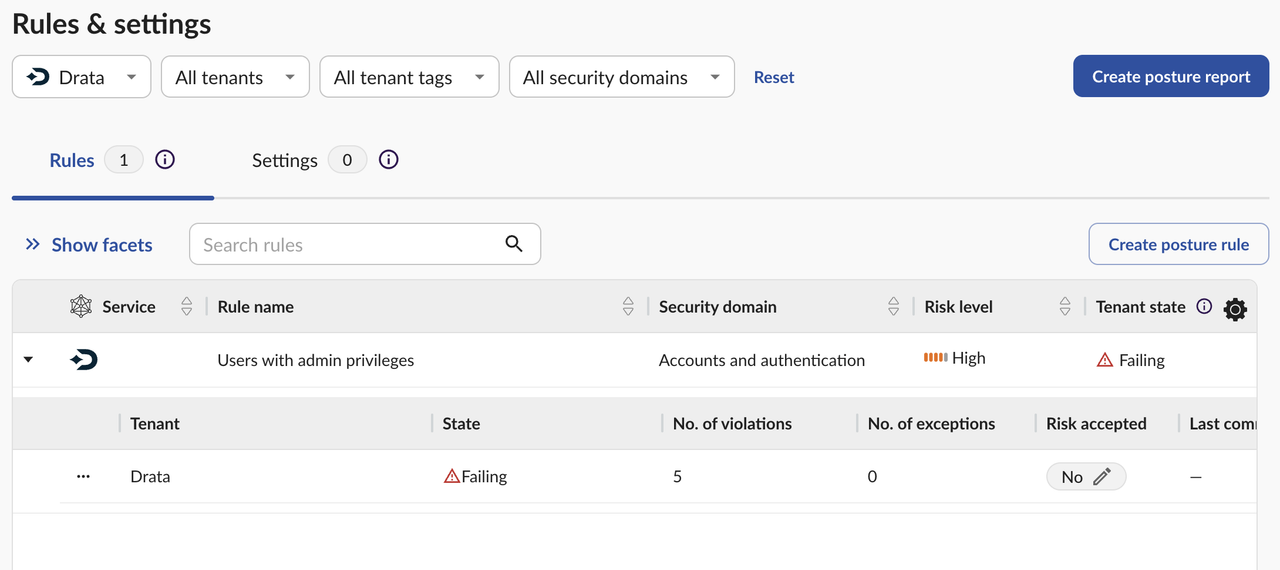Sort rules by Service column
The height and width of the screenshot is (570, 1280).
[x=186, y=307]
